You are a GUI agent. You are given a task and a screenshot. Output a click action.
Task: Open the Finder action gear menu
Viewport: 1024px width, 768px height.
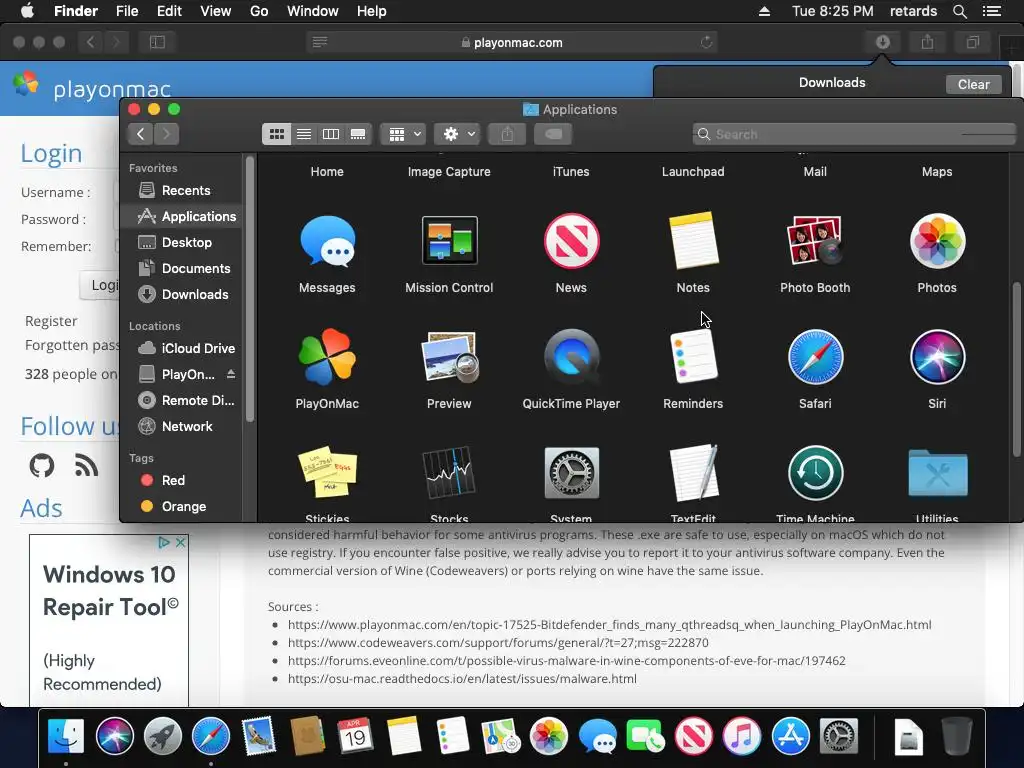click(x=457, y=134)
